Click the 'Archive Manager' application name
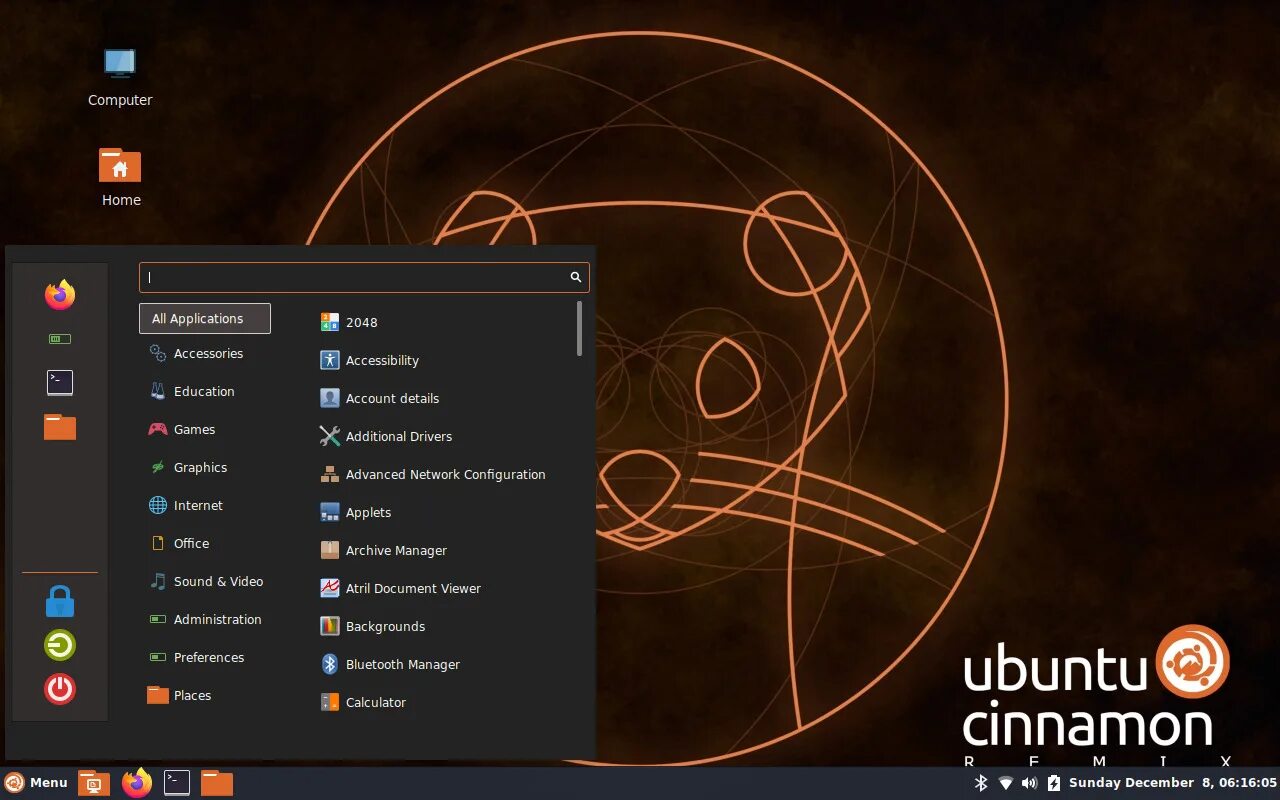 point(396,550)
